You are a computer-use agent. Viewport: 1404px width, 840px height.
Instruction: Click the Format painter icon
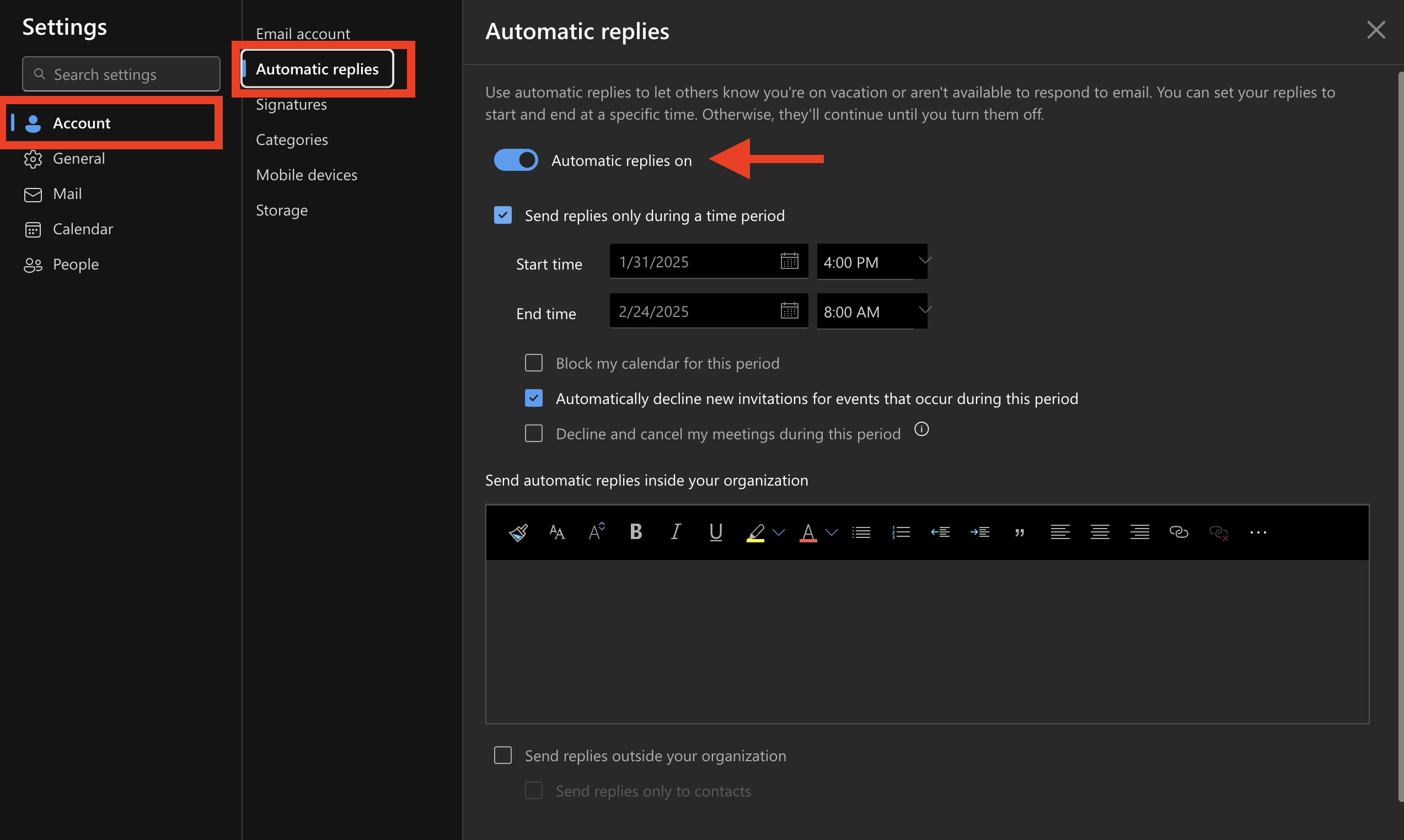tap(518, 532)
